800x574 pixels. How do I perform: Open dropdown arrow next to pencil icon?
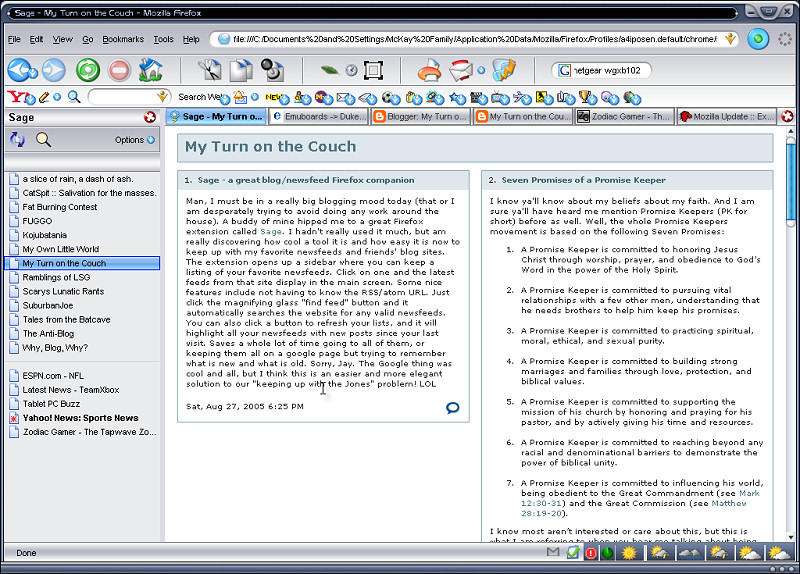[x=57, y=96]
